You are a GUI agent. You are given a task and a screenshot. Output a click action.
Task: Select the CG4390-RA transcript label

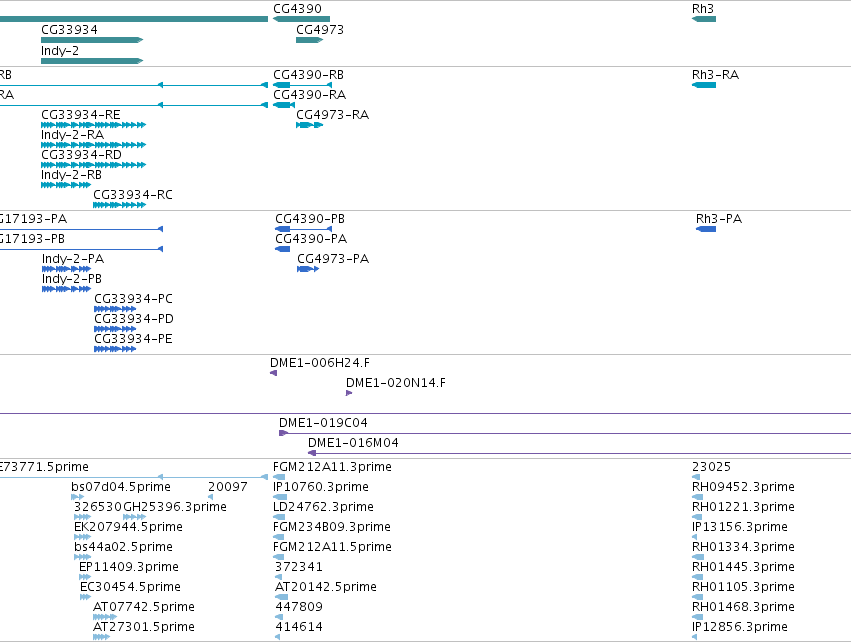309,95
